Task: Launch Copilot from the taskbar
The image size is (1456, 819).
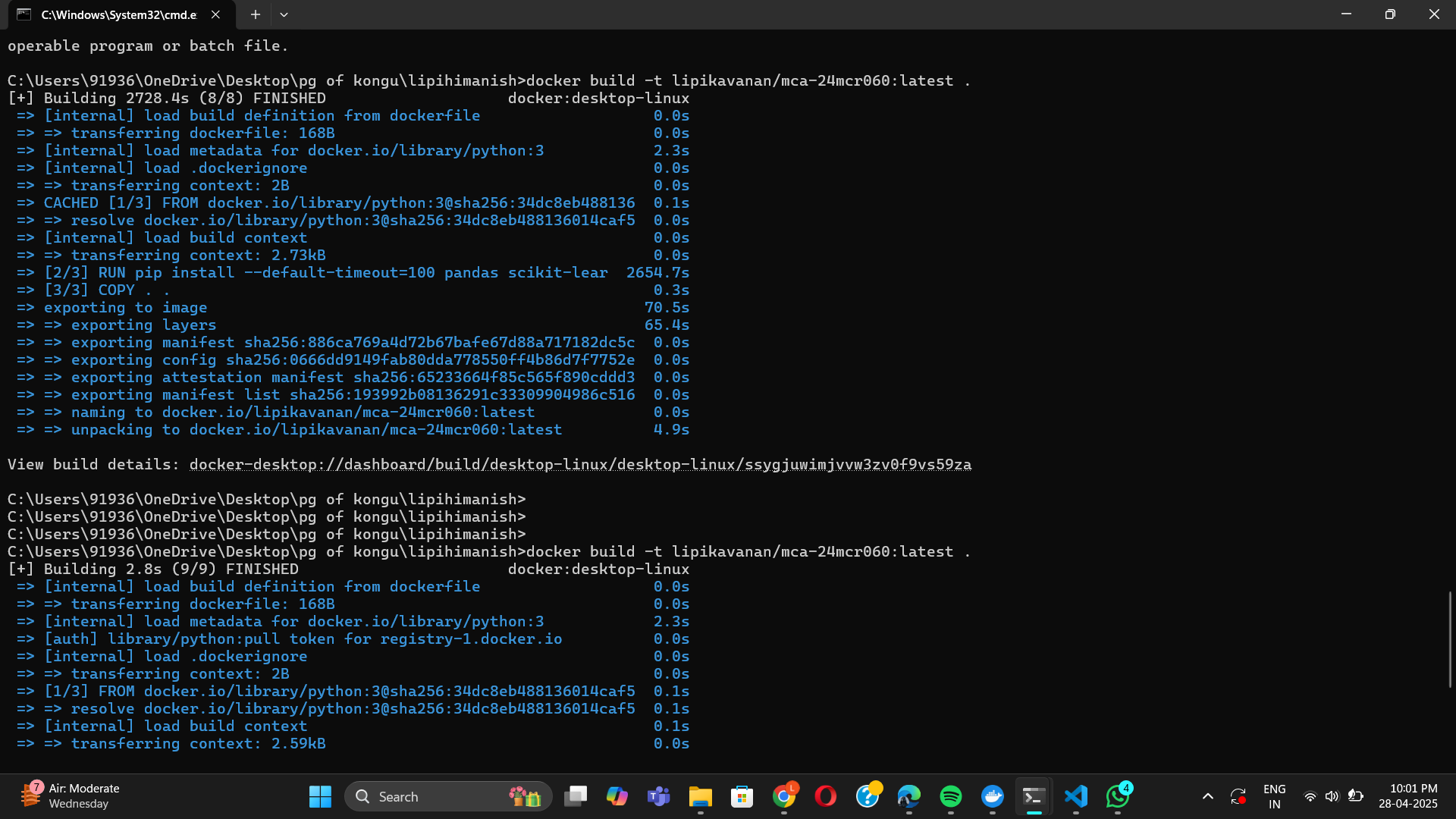Action: (x=617, y=796)
